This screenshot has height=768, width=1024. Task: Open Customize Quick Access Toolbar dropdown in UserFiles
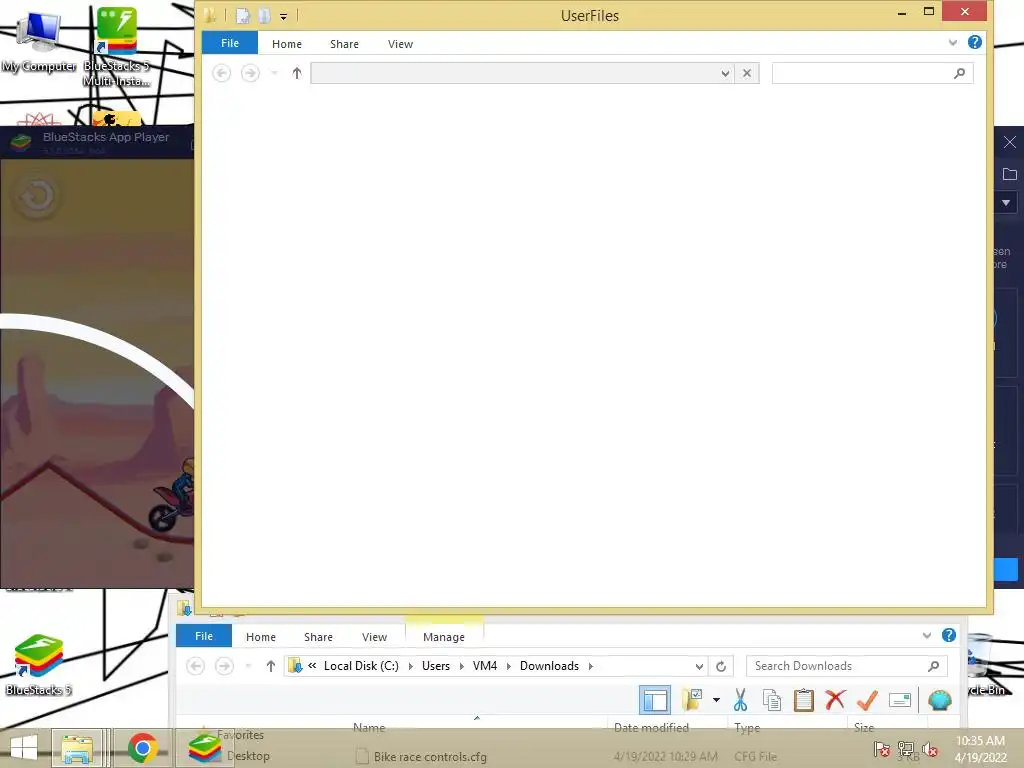[x=283, y=16]
